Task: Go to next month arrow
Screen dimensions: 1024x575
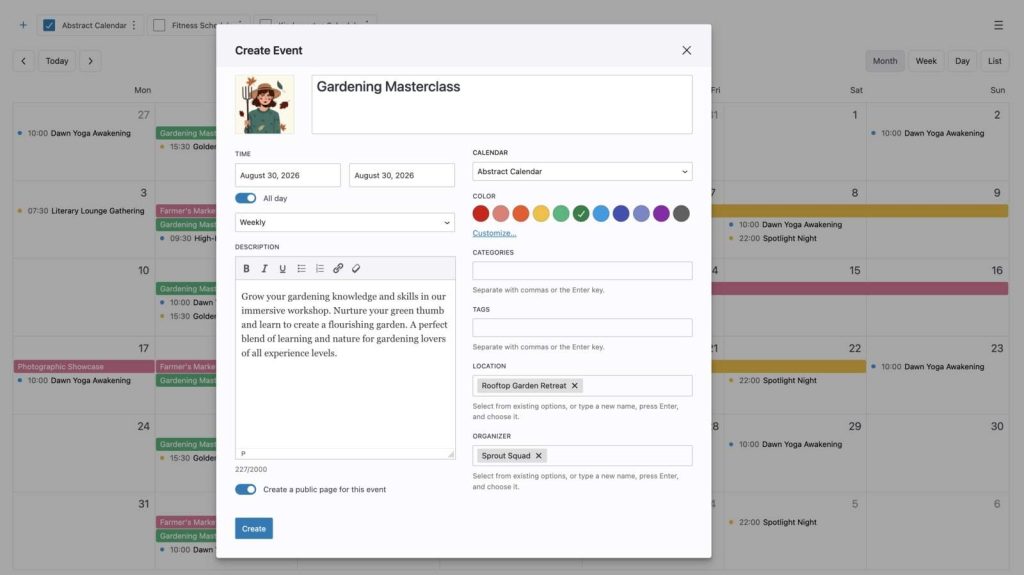Action: (x=90, y=61)
